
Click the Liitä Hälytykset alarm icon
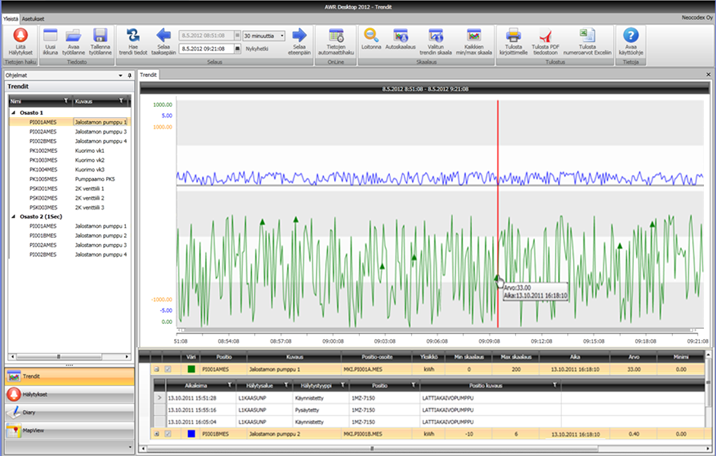(x=20, y=34)
